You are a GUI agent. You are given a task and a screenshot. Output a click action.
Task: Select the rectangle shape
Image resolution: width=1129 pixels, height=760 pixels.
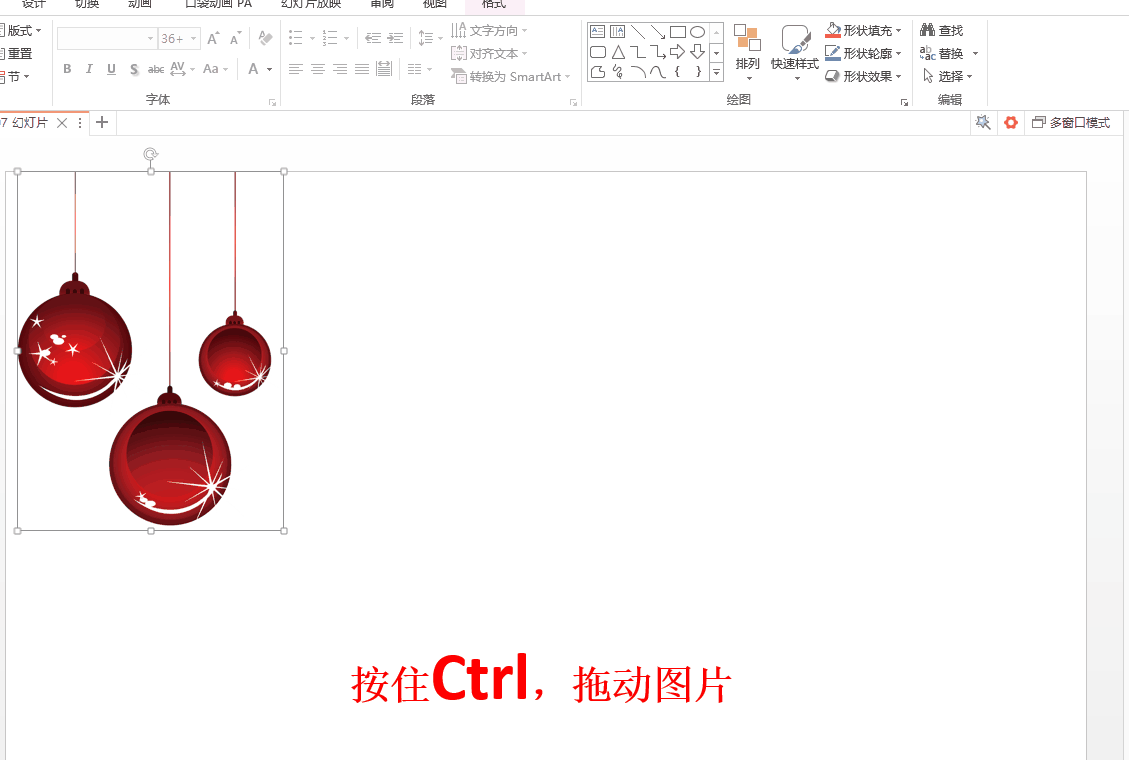[x=678, y=32]
